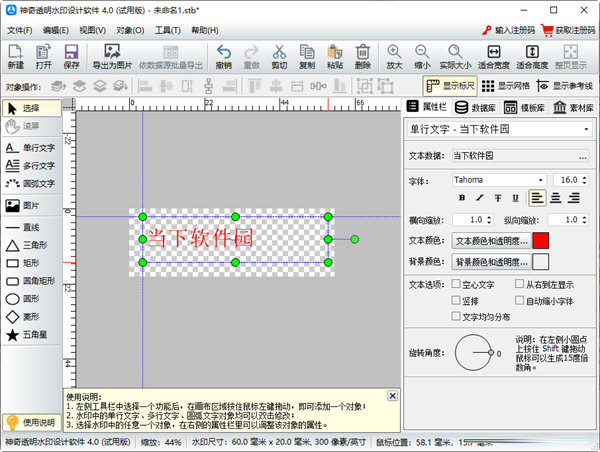Toggle underline U formatting button
Screen dimensions: 600x452
[515, 198]
